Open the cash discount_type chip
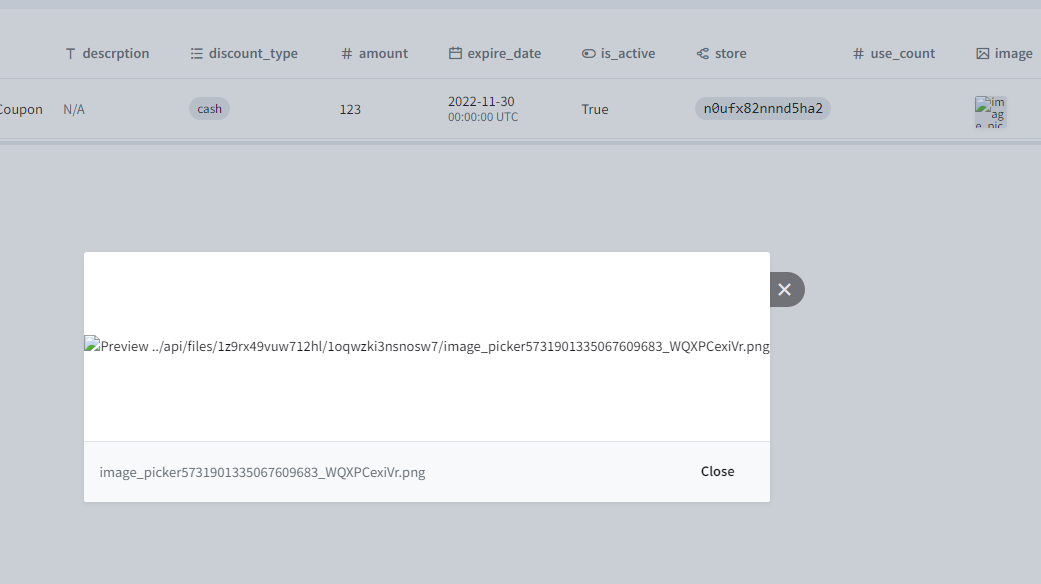Viewport: 1041px width, 584px height. pos(209,108)
